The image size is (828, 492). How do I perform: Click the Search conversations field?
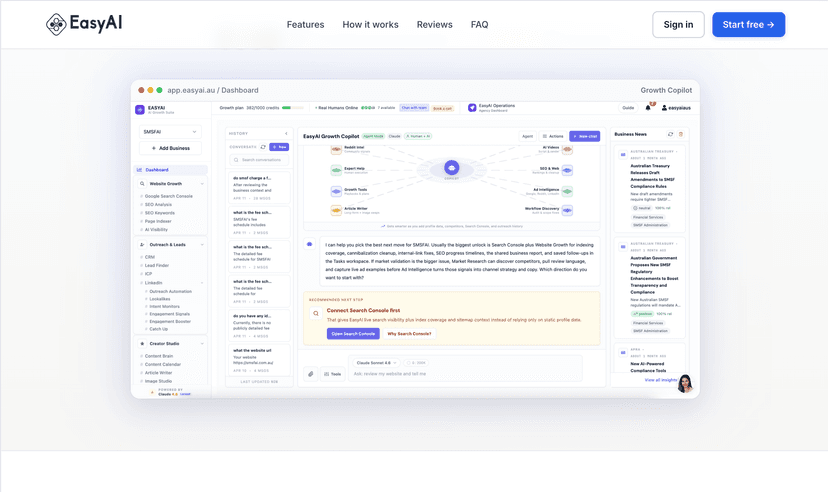click(259, 160)
